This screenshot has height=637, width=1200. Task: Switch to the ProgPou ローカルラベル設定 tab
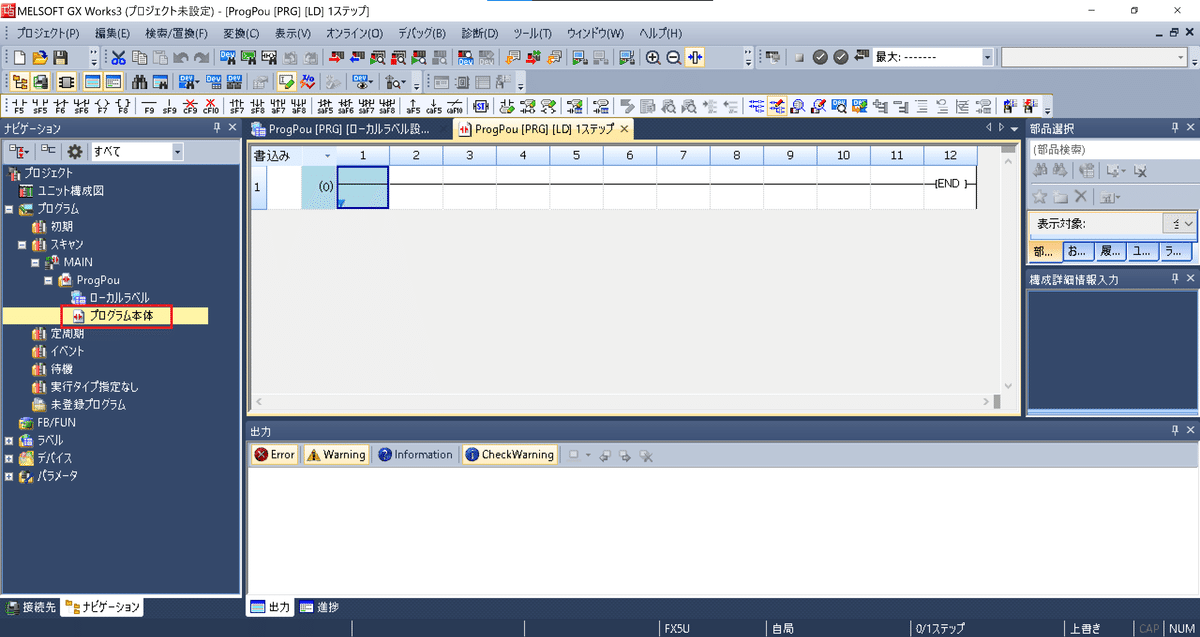[x=342, y=129]
